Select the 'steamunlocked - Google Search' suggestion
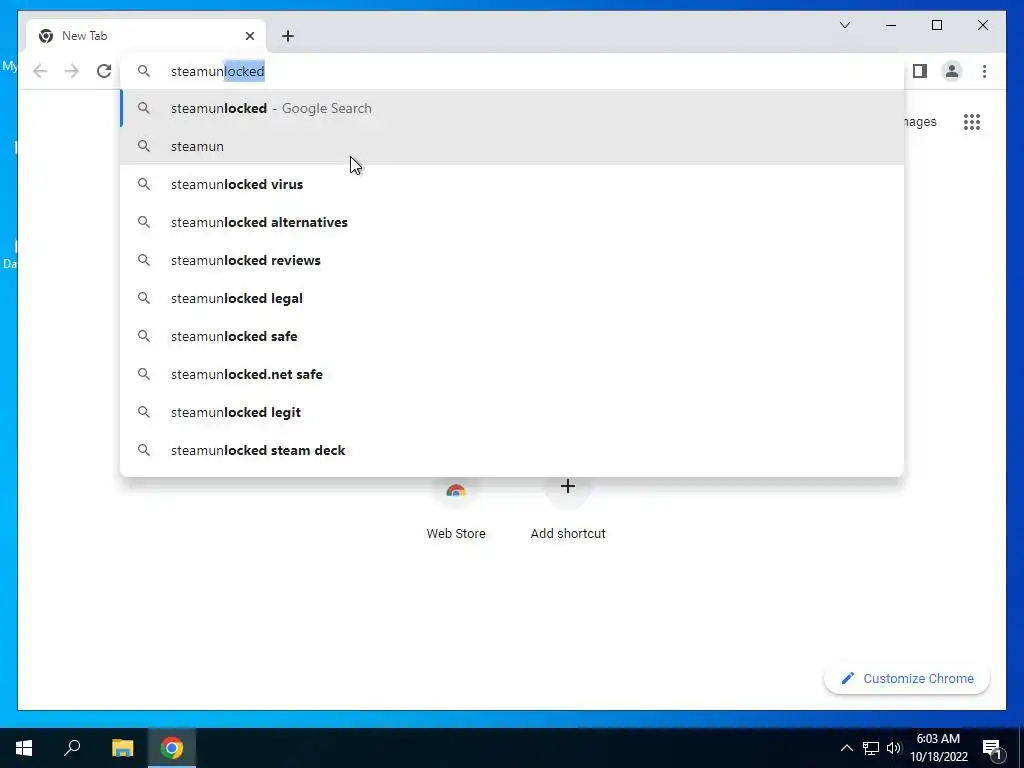 (x=513, y=108)
